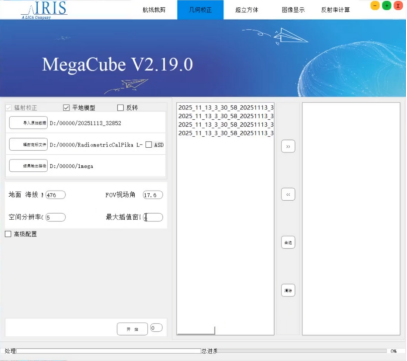407x361 pixels.
Task: Click the start button in bottom-left panel
Action: (x=132, y=329)
